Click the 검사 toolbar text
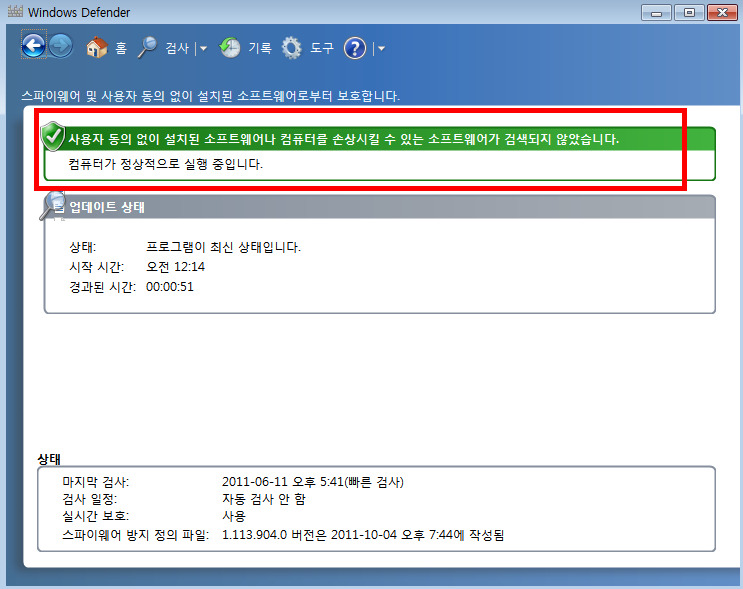The height and width of the screenshot is (589, 743). pyautogui.click(x=177, y=47)
